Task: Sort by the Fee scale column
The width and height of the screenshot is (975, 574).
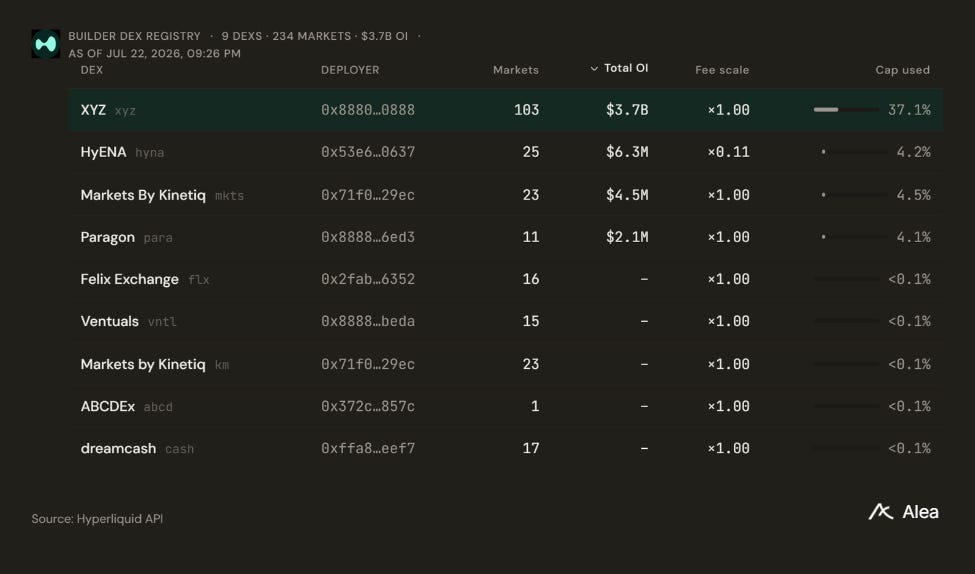Action: 722,70
